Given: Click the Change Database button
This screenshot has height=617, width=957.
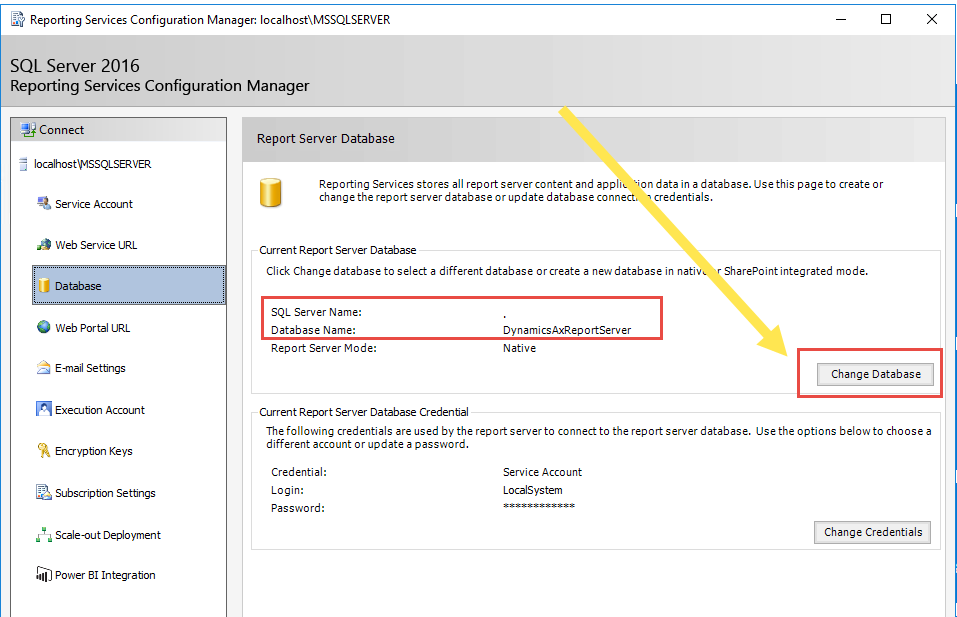Looking at the screenshot, I should (875, 374).
